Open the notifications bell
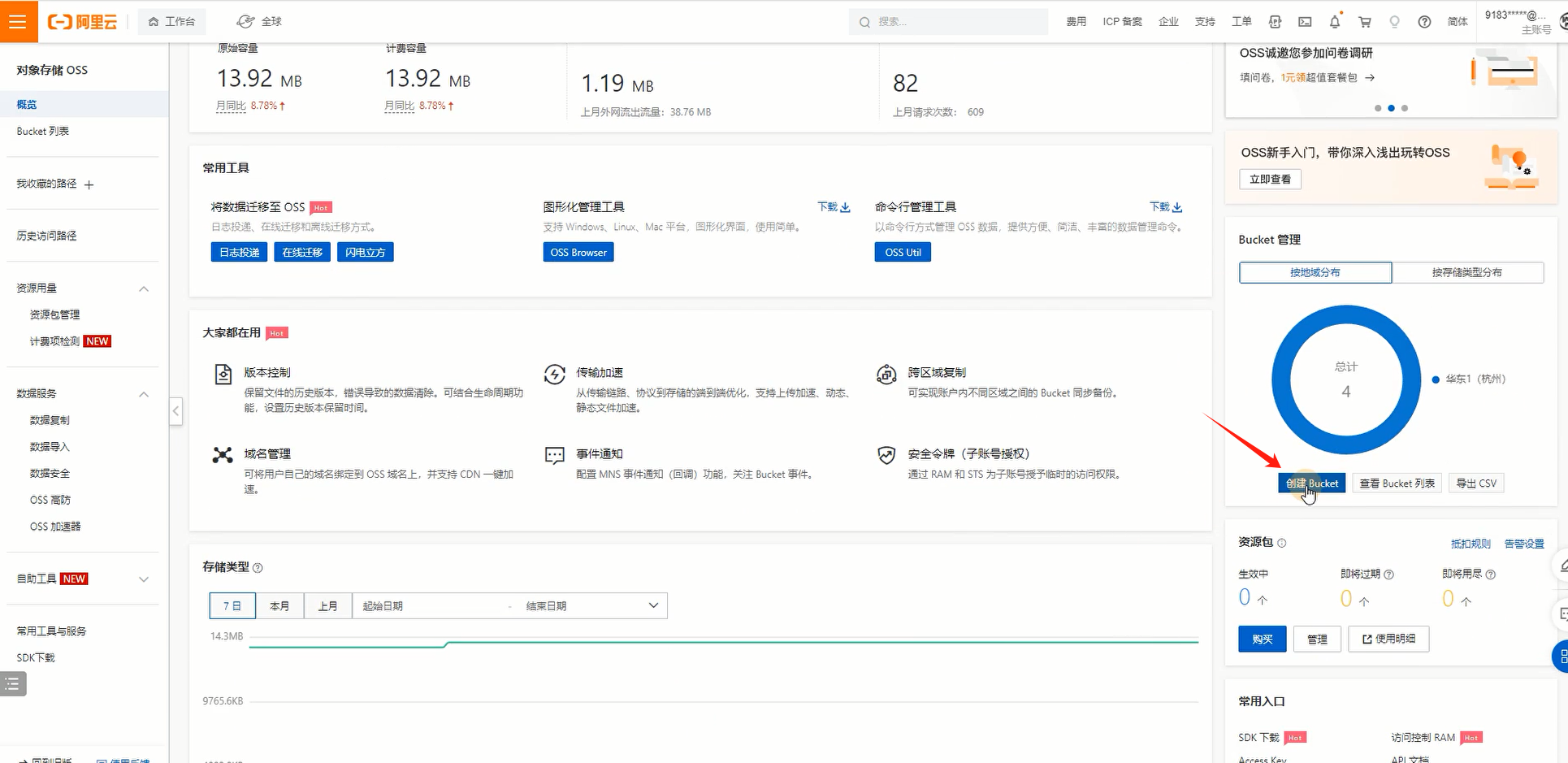 (x=1335, y=22)
